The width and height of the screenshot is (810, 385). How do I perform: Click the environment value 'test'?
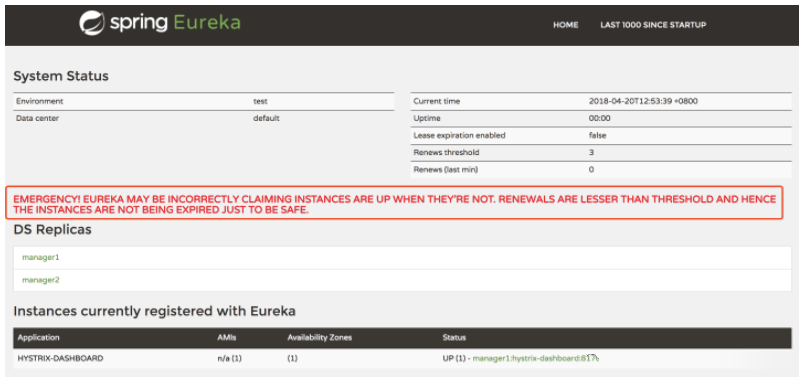click(x=260, y=101)
